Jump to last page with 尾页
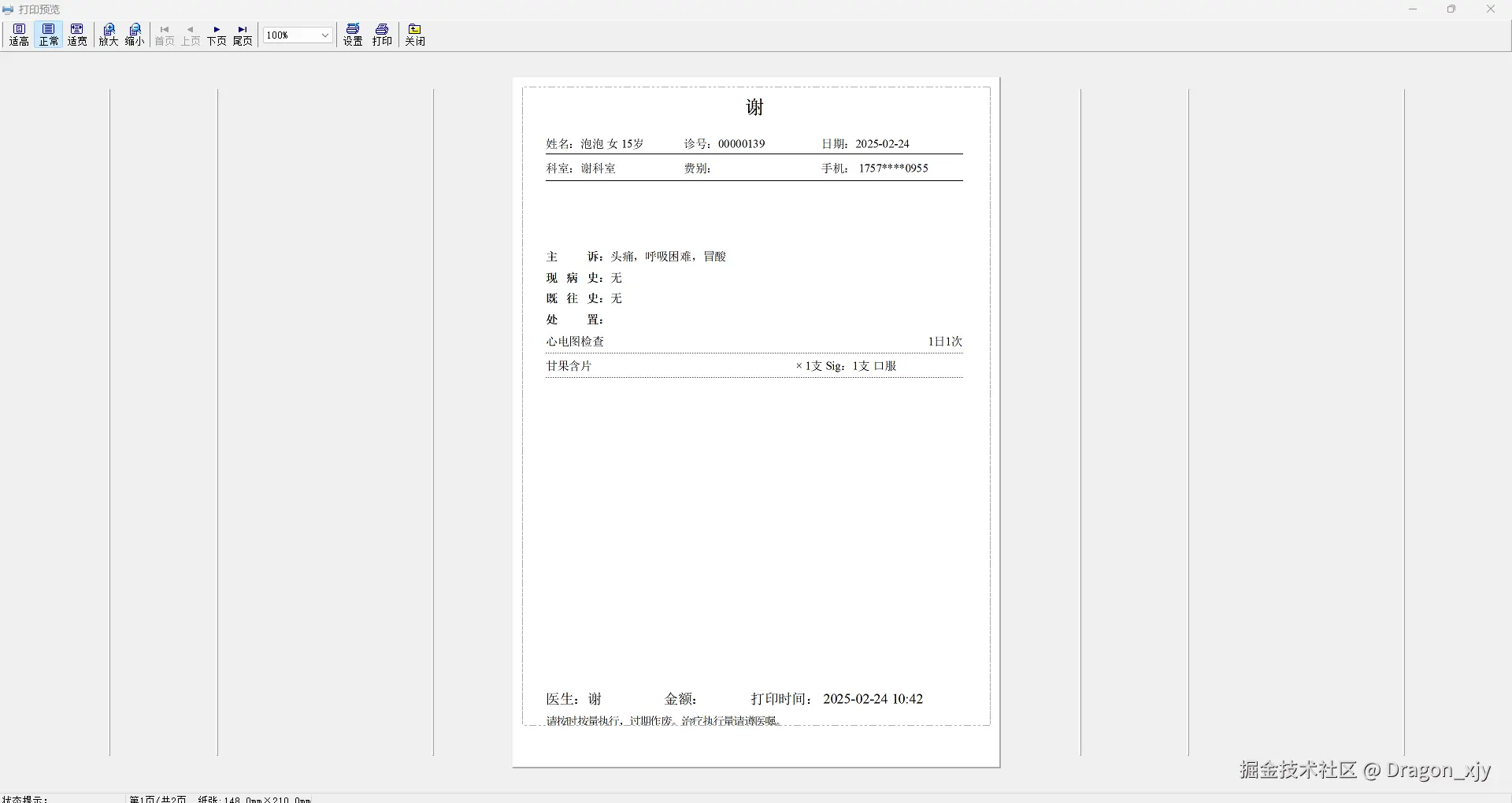Screen dimensions: 1512x803 (x=243, y=35)
